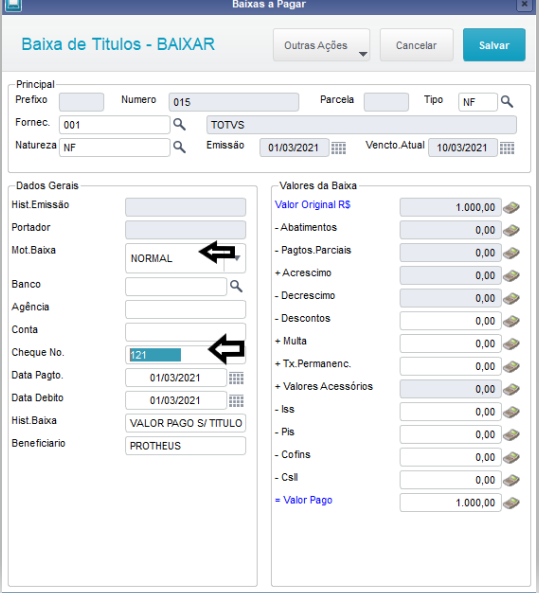Viewport: 539px width, 593px height.
Task: Open the Data Pagto. calendar picker
Action: (236, 378)
